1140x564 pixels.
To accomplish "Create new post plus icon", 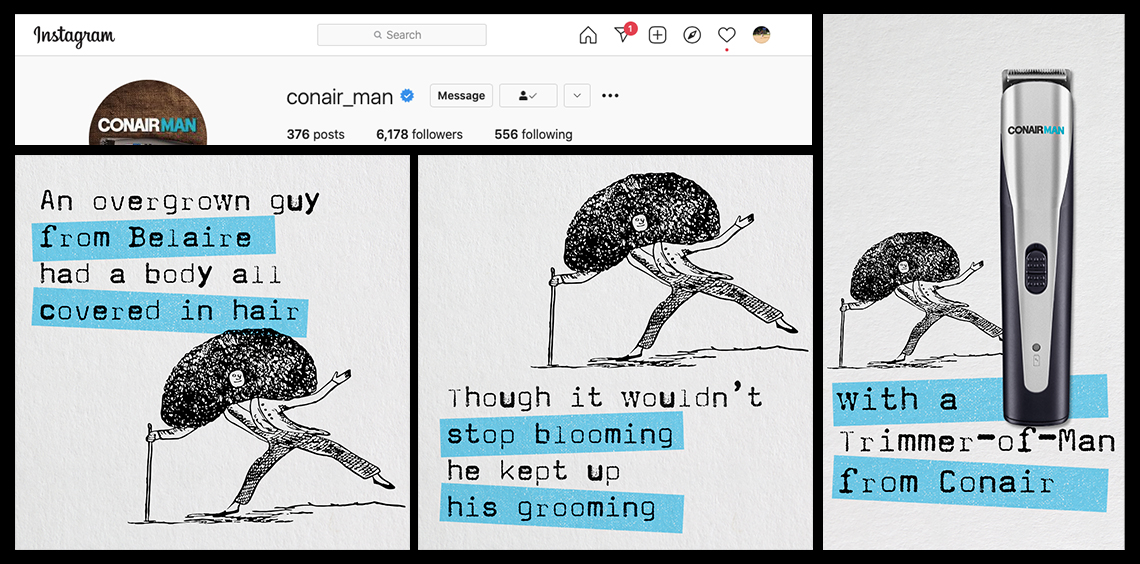I will click(657, 35).
